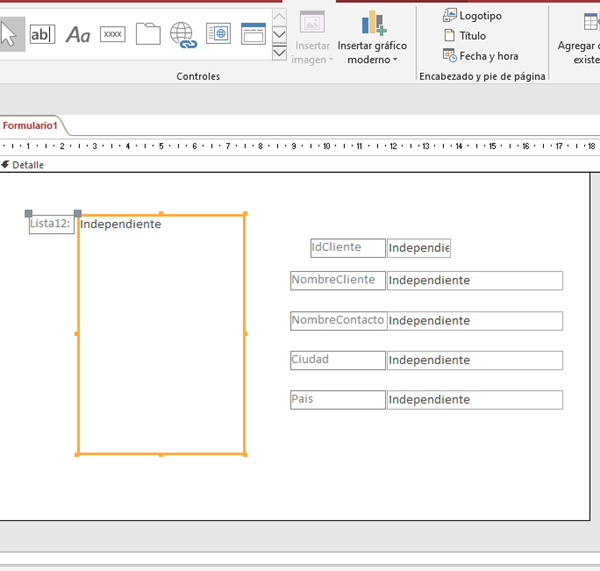Select the Text Box control
This screenshot has width=600, height=571.
click(x=42, y=34)
